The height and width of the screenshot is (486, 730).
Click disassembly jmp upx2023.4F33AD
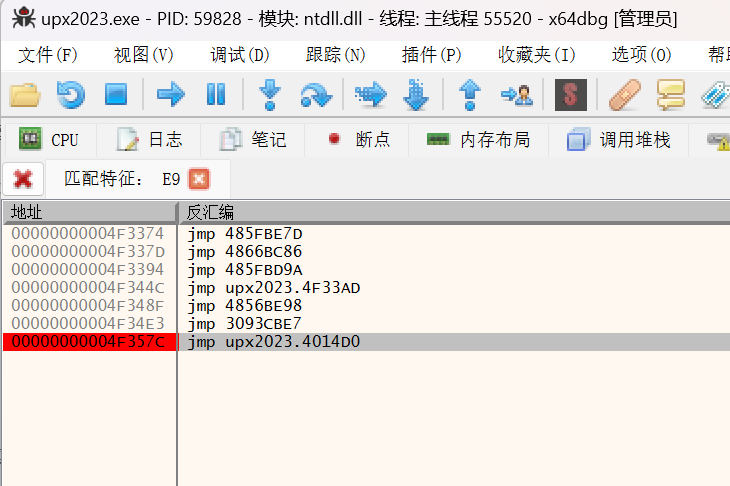[274, 288]
